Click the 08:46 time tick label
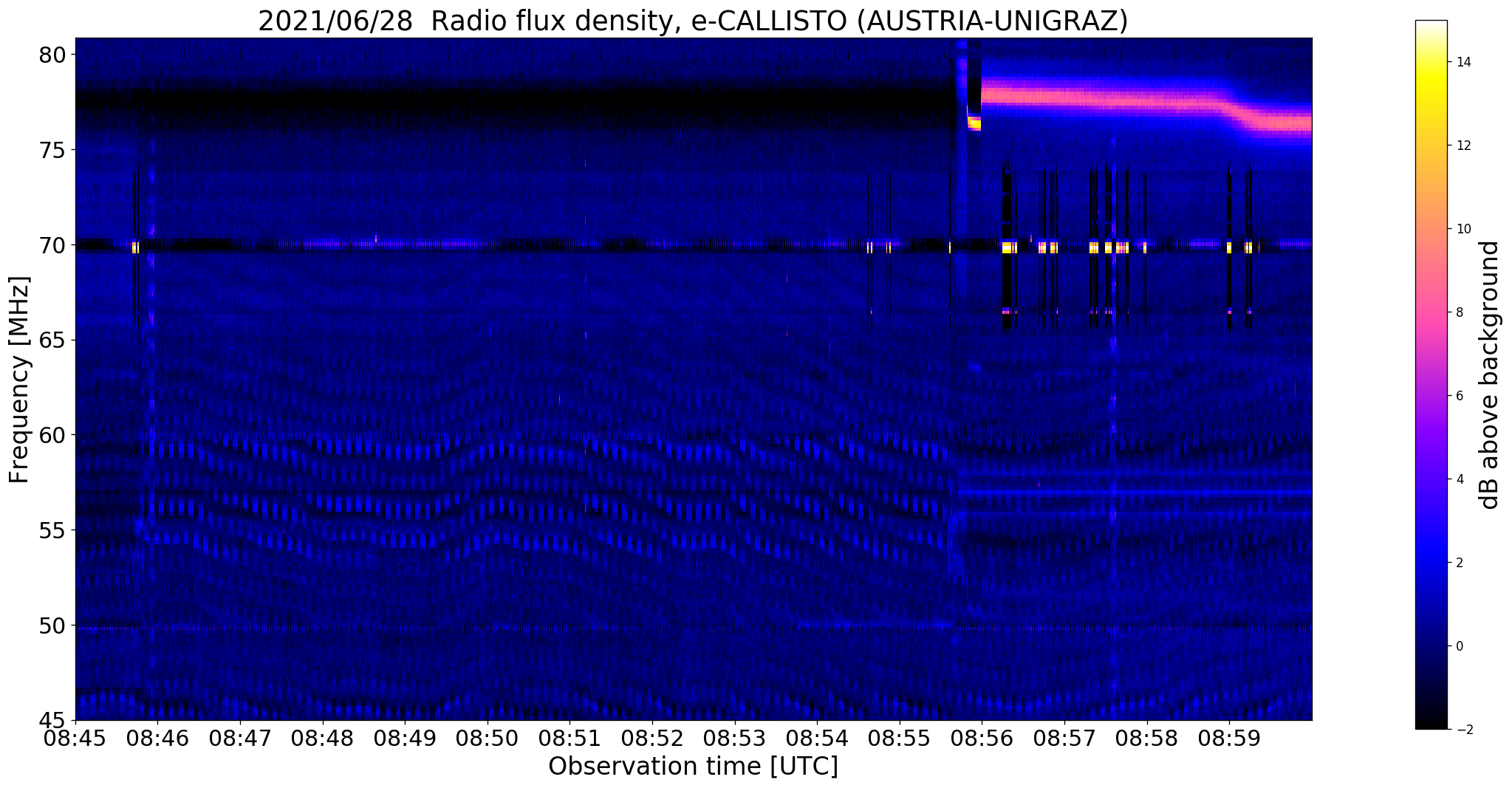This screenshot has height=788, width=1512. pyautogui.click(x=158, y=738)
